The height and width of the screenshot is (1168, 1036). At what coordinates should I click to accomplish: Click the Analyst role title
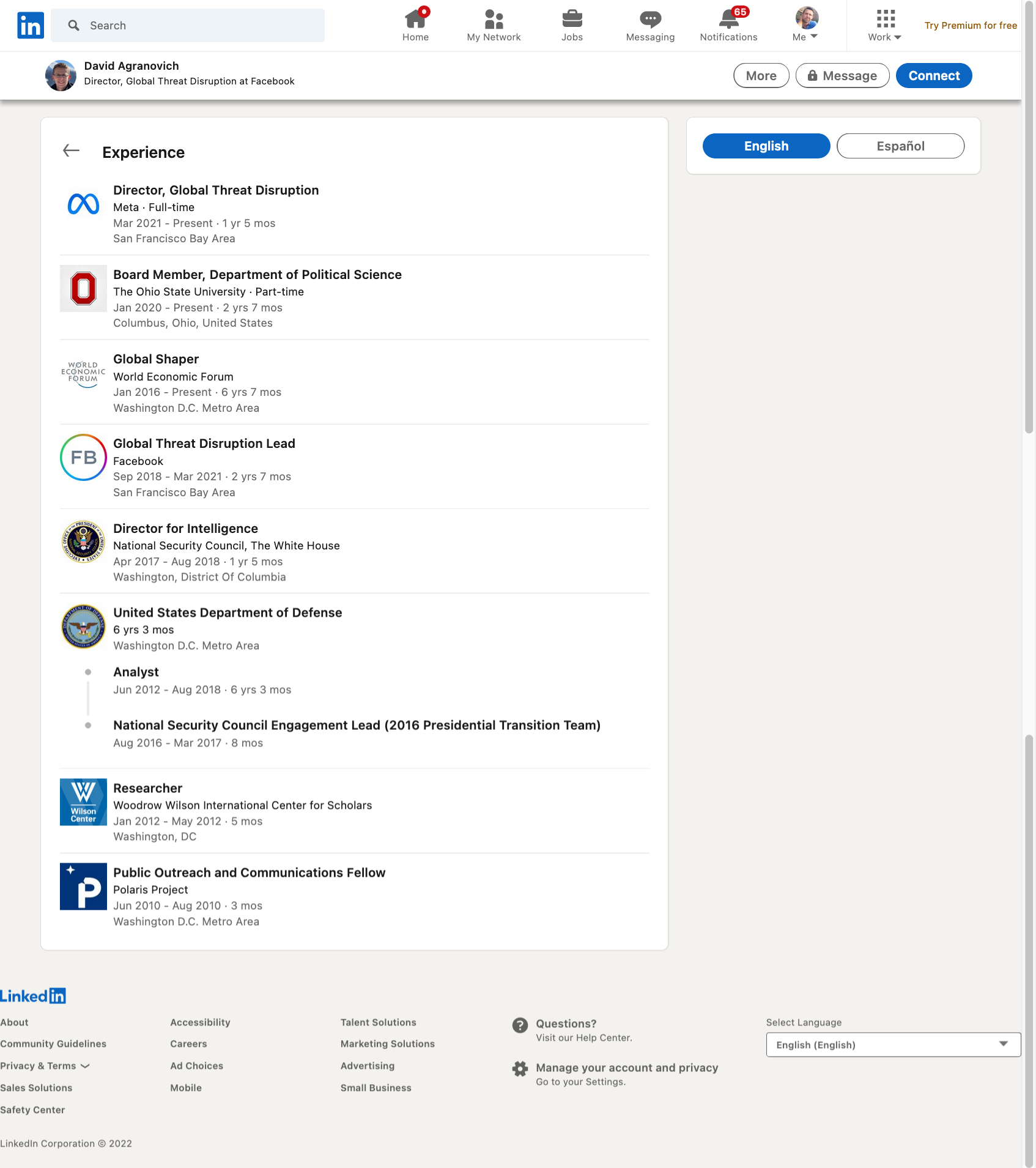tap(136, 672)
